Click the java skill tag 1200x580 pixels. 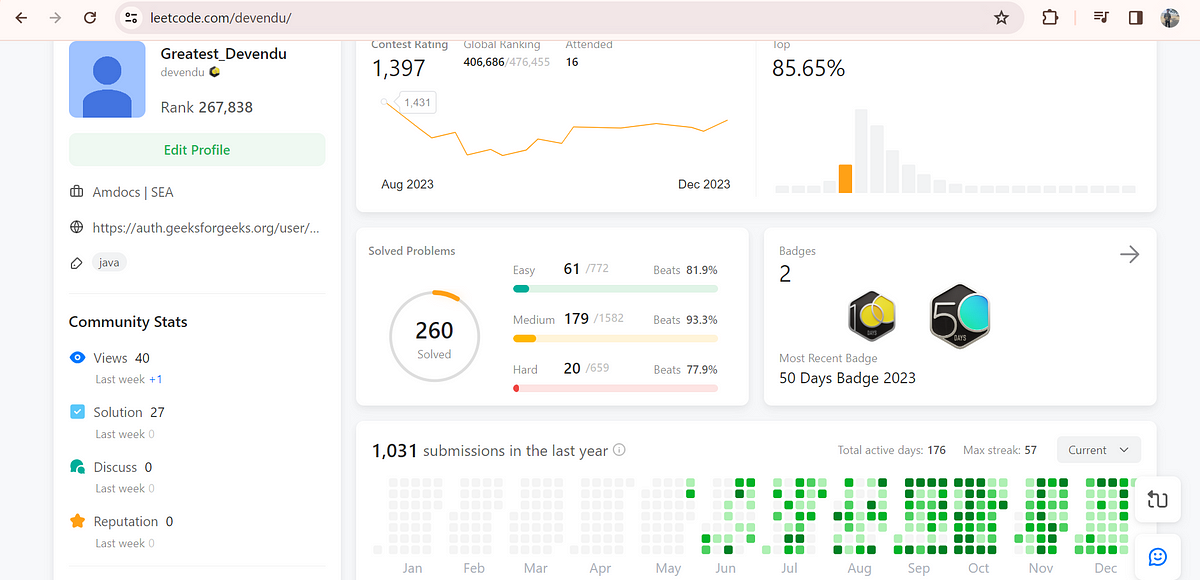tap(110, 263)
